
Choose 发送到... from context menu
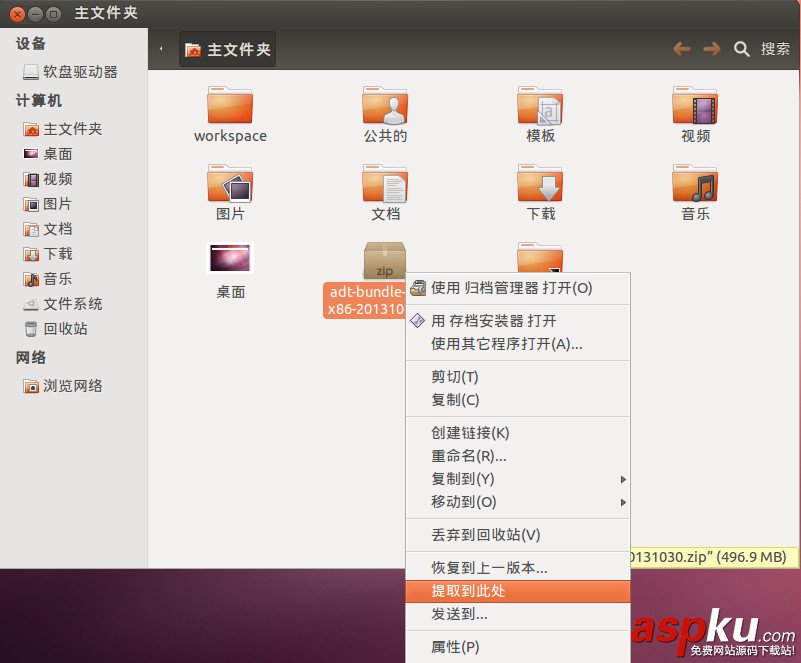[517, 614]
